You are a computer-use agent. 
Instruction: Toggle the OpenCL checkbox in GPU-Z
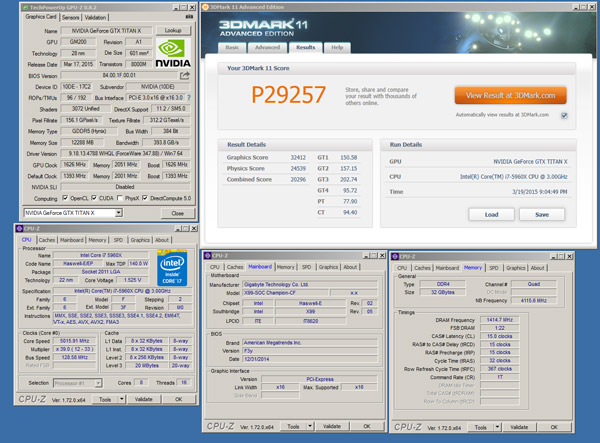tap(65, 198)
